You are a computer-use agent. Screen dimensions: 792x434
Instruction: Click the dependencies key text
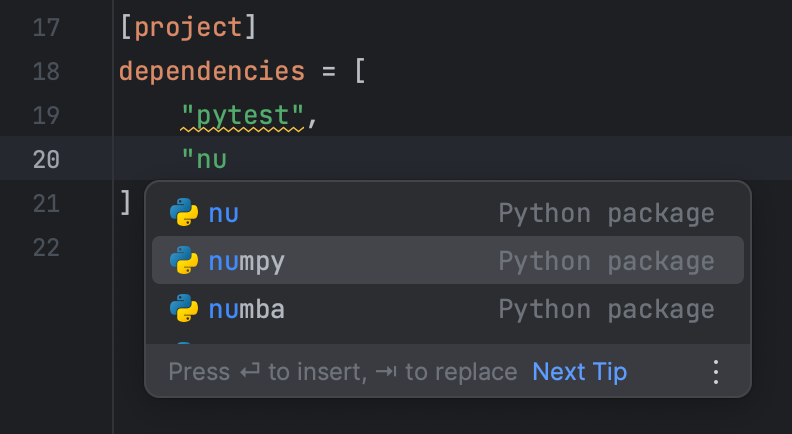(212, 71)
